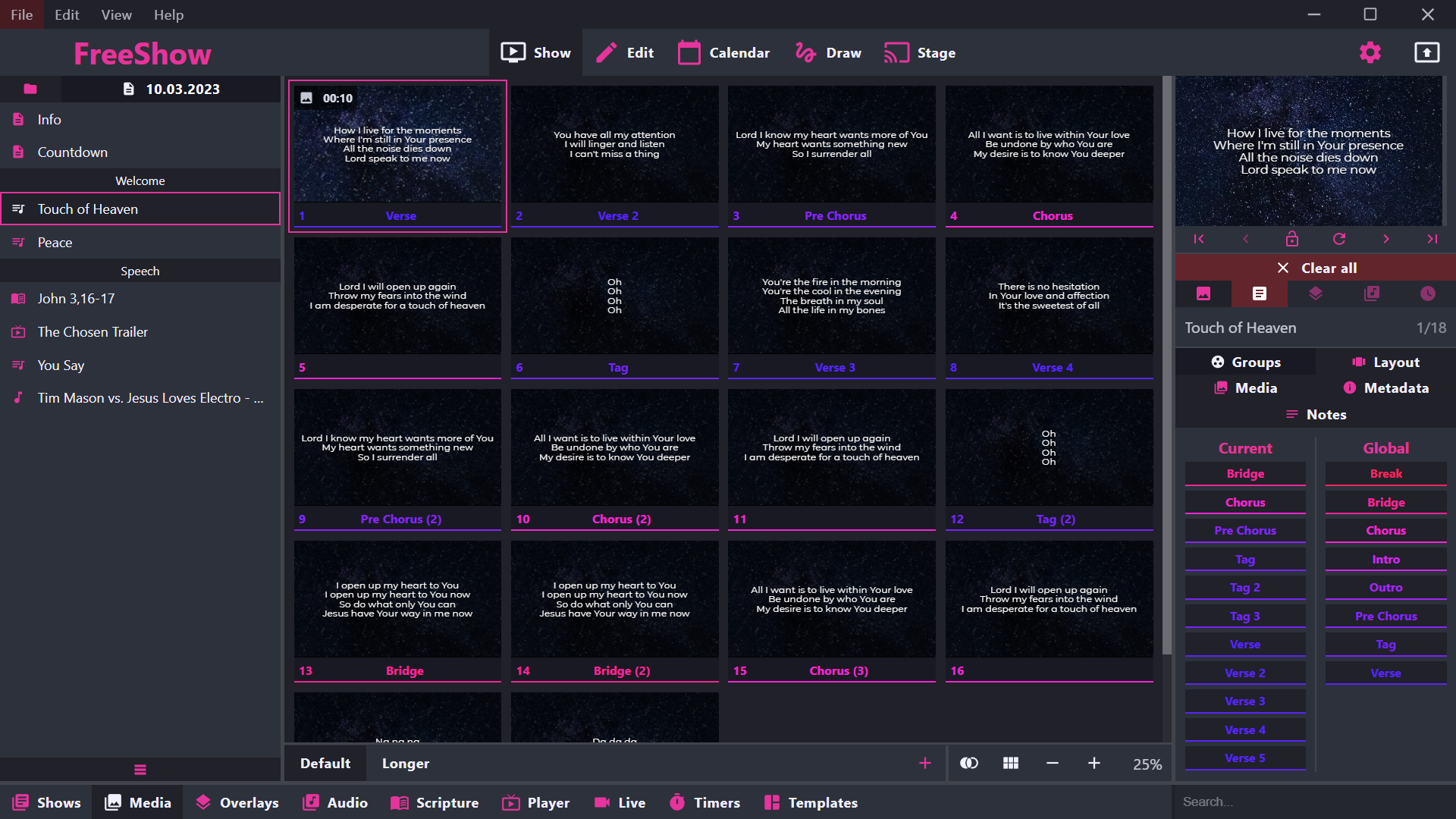The width and height of the screenshot is (1456, 819).
Task: Collapse the Welcome section in the sidebar
Action: point(140,180)
